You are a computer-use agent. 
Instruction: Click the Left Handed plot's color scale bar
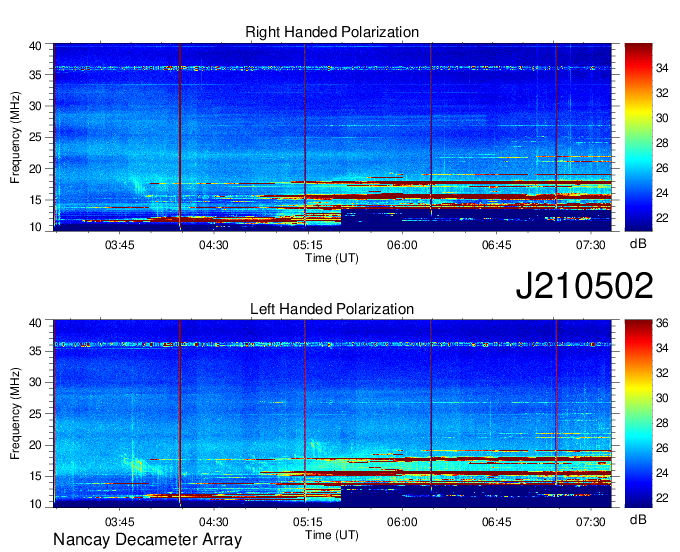pos(638,414)
